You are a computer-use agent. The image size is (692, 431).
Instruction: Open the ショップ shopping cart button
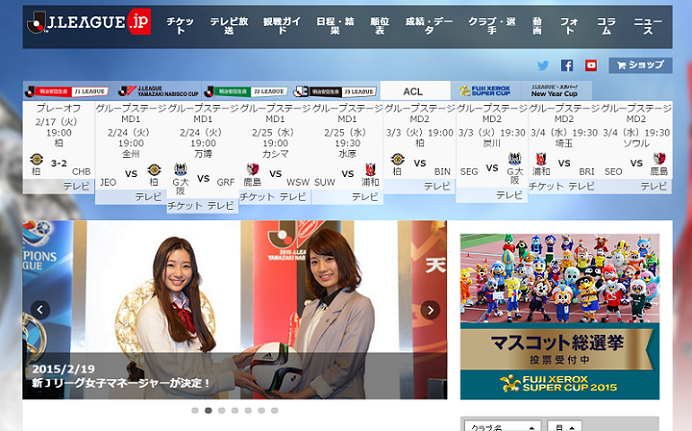click(x=640, y=65)
